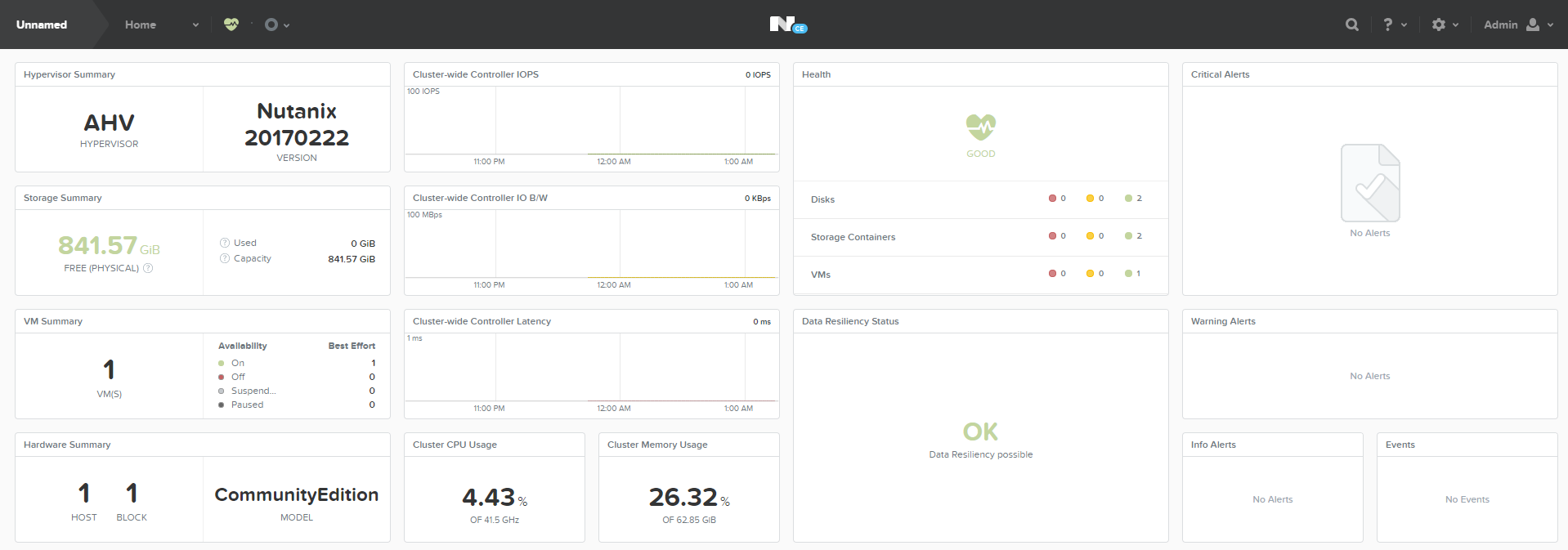Open the Storage Containers health row
Viewport: 1568px width, 550px height.
(981, 237)
